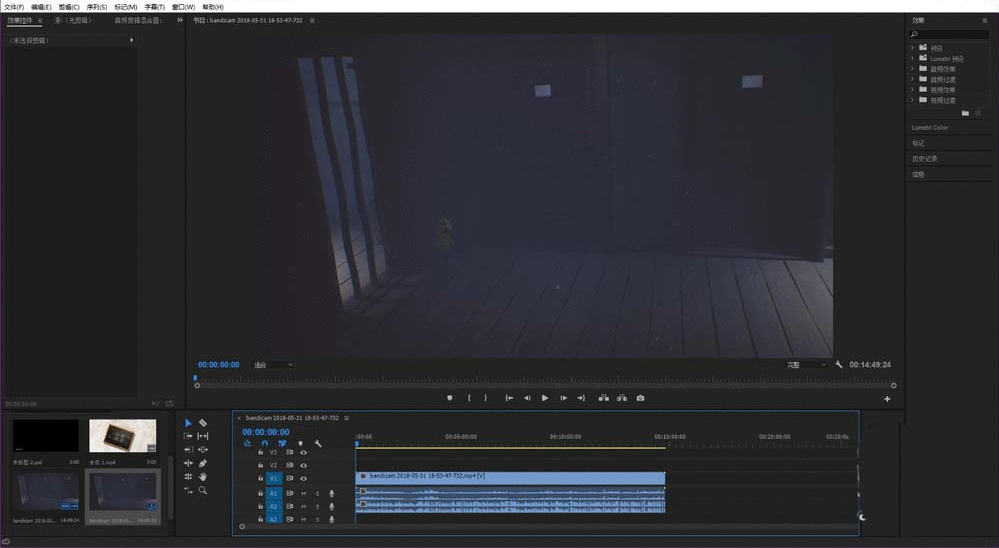Pick the Pen tool

point(203,464)
